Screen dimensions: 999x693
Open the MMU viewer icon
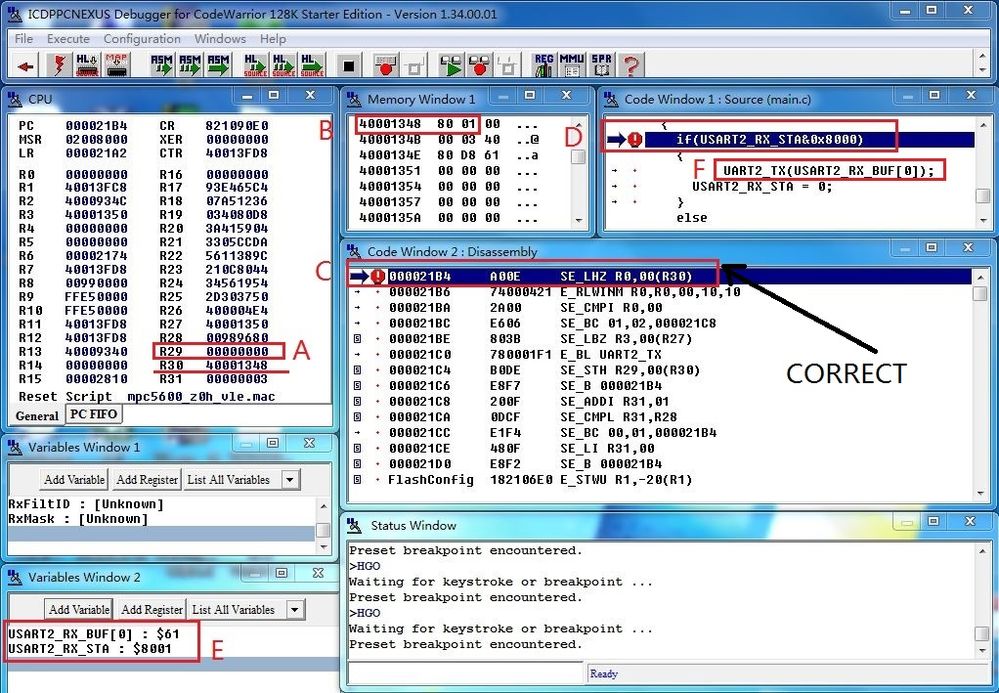(x=571, y=66)
